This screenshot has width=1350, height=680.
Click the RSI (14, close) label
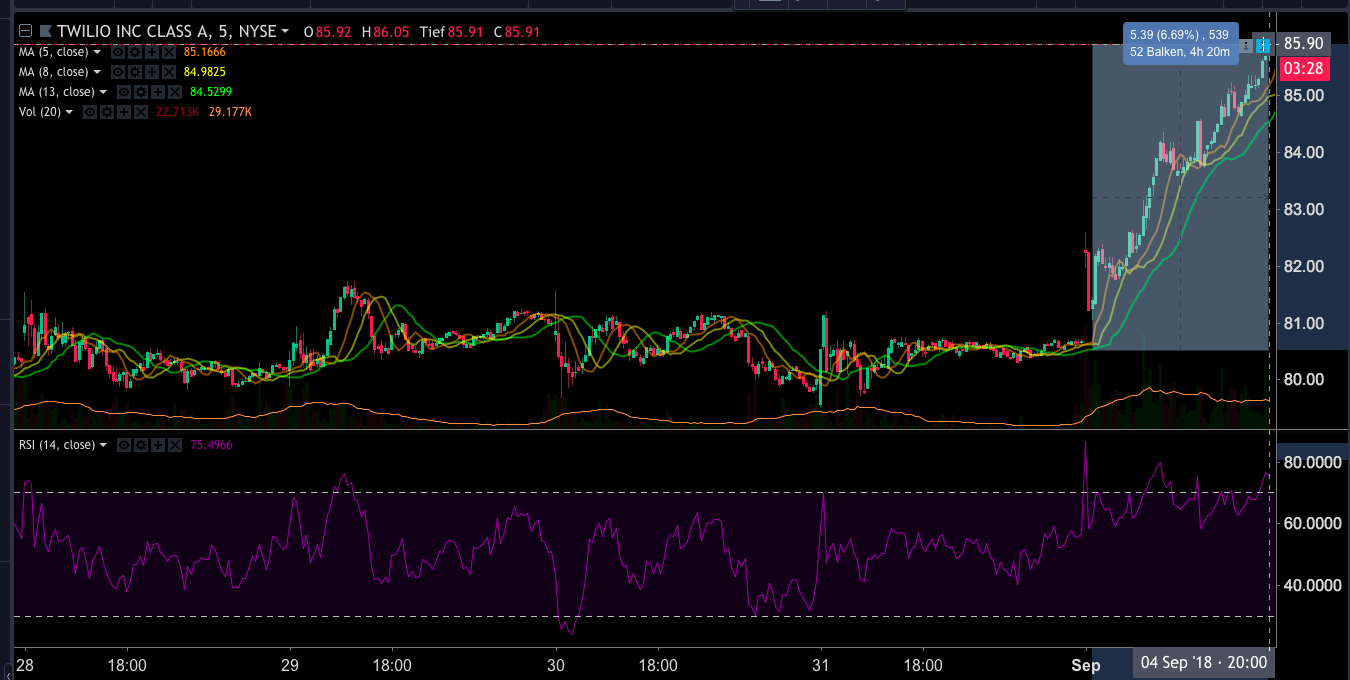click(56, 445)
